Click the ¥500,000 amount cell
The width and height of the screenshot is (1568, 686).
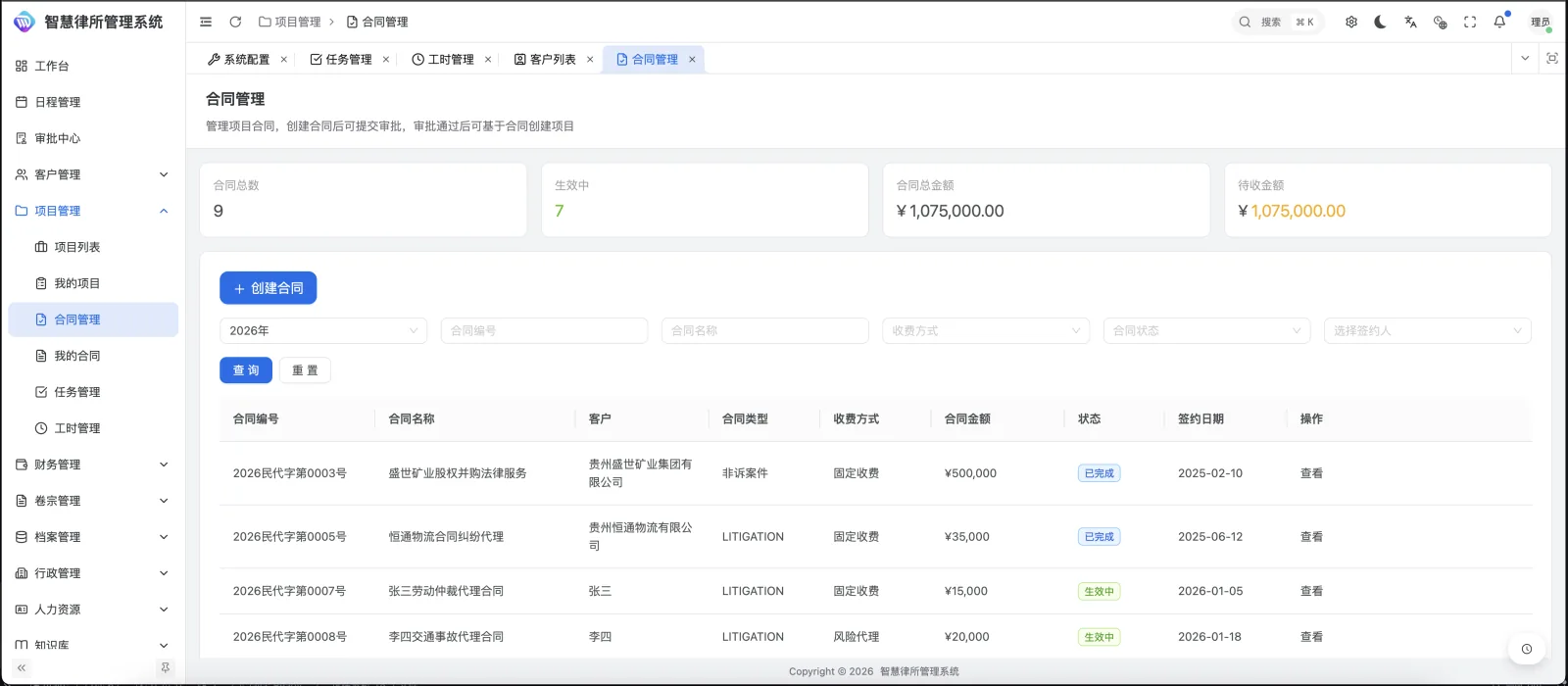[x=970, y=473]
